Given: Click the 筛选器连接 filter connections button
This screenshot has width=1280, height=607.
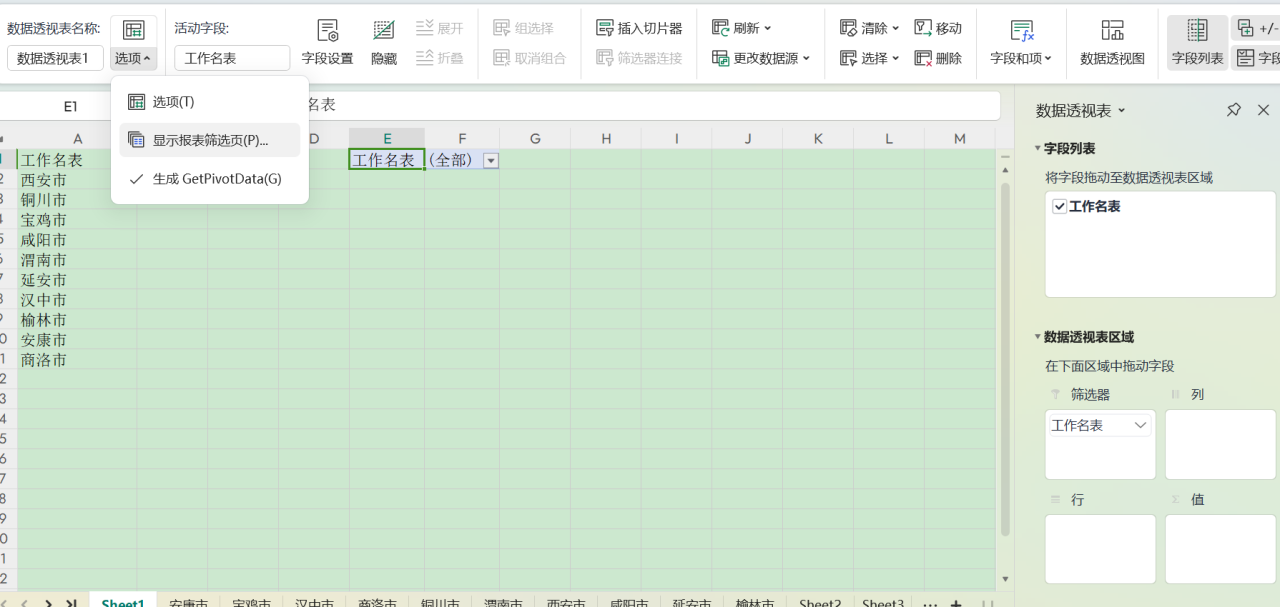Looking at the screenshot, I should coord(639,58).
